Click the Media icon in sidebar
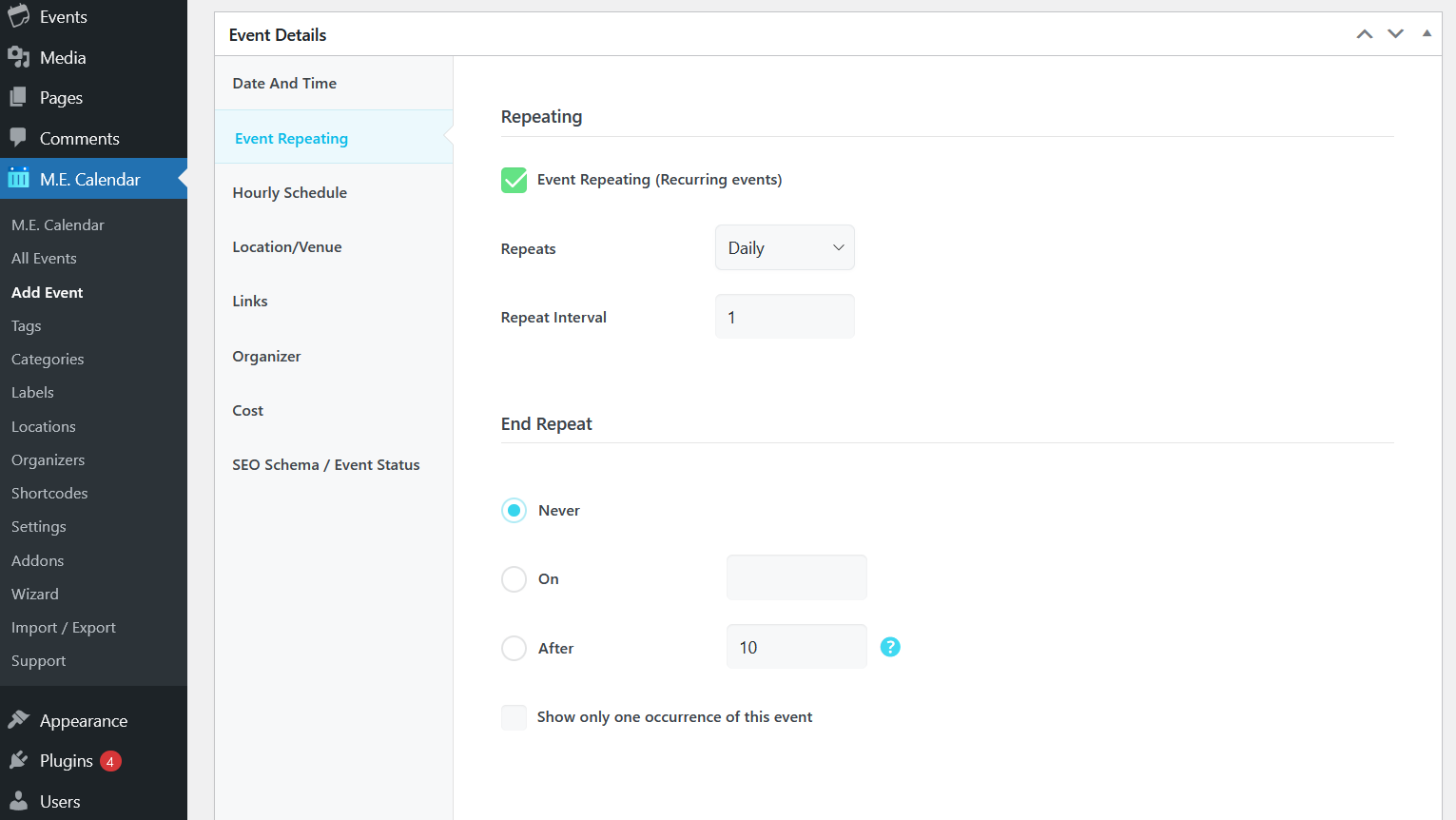Screen dimensions: 1456x820 (x=18, y=57)
